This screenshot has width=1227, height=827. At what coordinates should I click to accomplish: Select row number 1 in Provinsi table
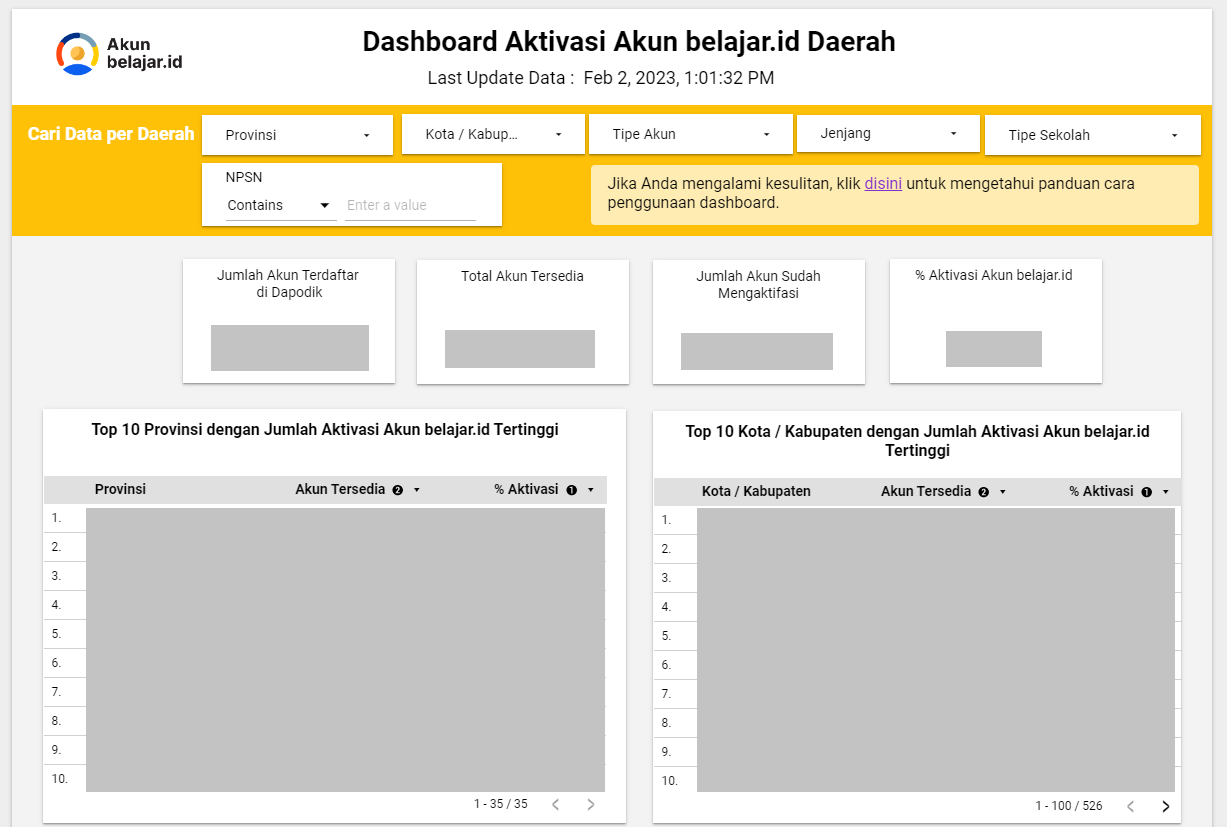click(57, 518)
